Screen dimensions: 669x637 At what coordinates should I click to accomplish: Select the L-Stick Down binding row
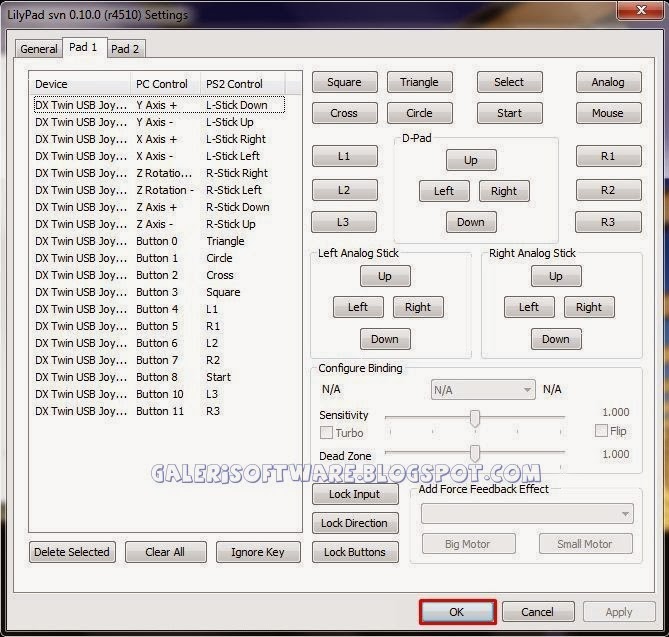click(x=159, y=105)
